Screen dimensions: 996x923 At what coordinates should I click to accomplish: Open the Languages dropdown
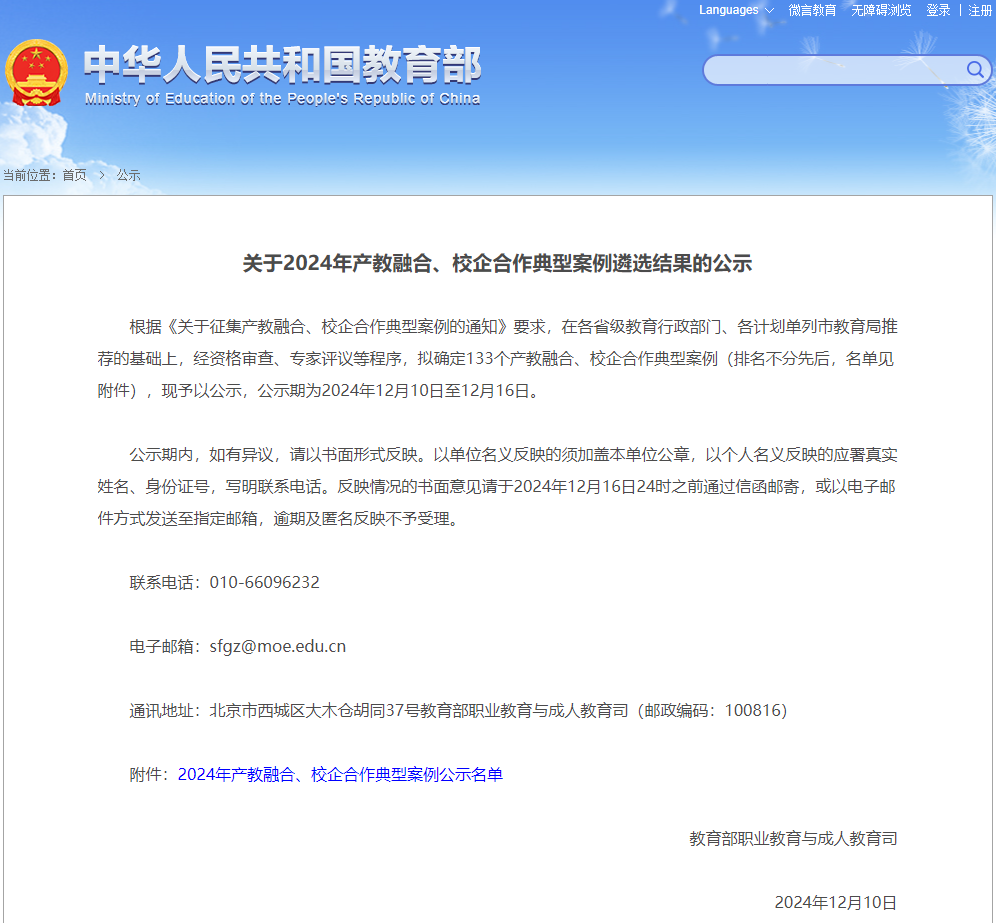736,10
